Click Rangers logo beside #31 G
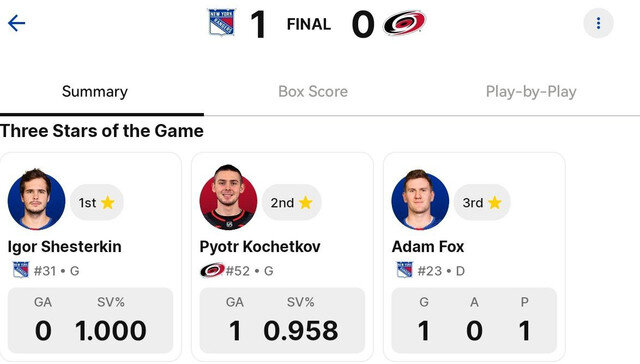 [21, 270]
